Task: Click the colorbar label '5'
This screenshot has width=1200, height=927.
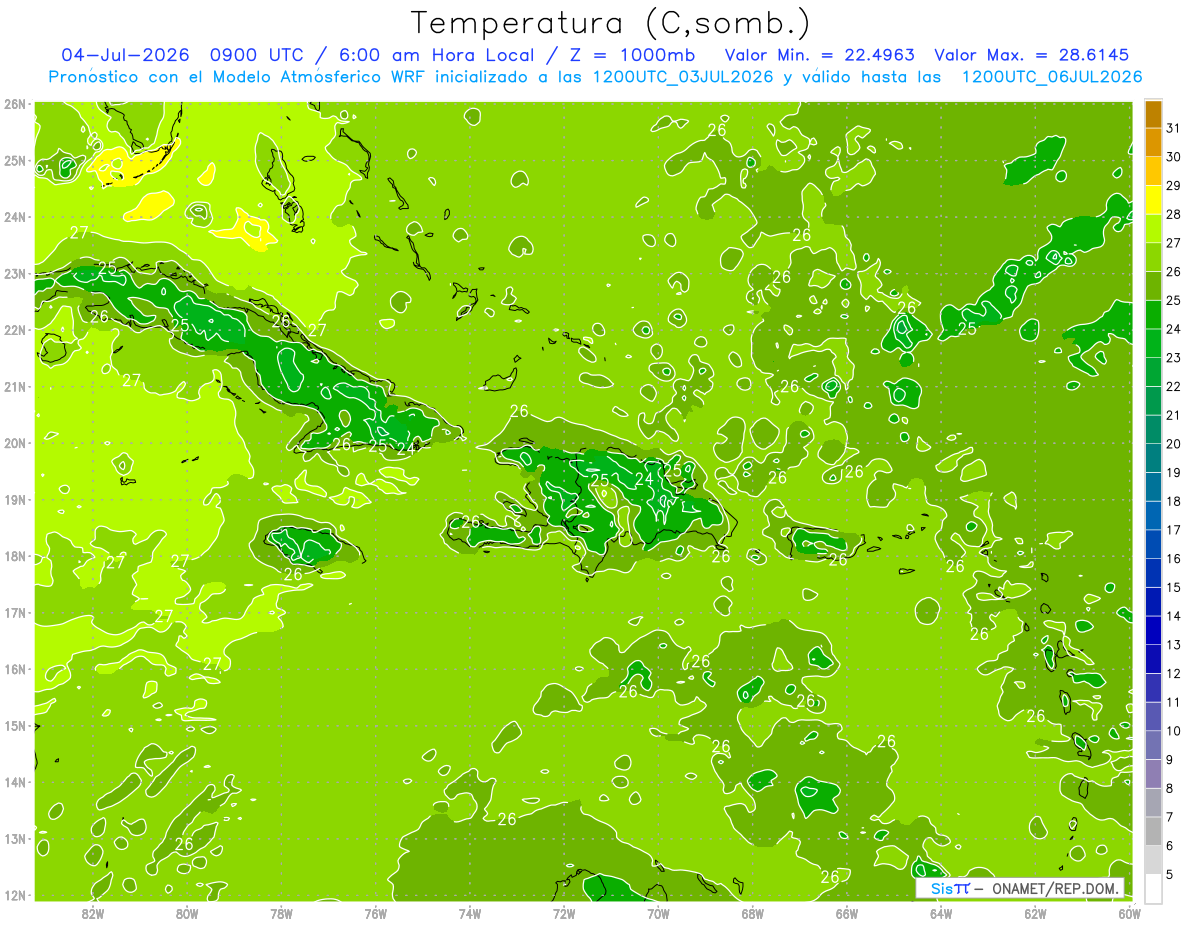Action: pyautogui.click(x=1170, y=874)
